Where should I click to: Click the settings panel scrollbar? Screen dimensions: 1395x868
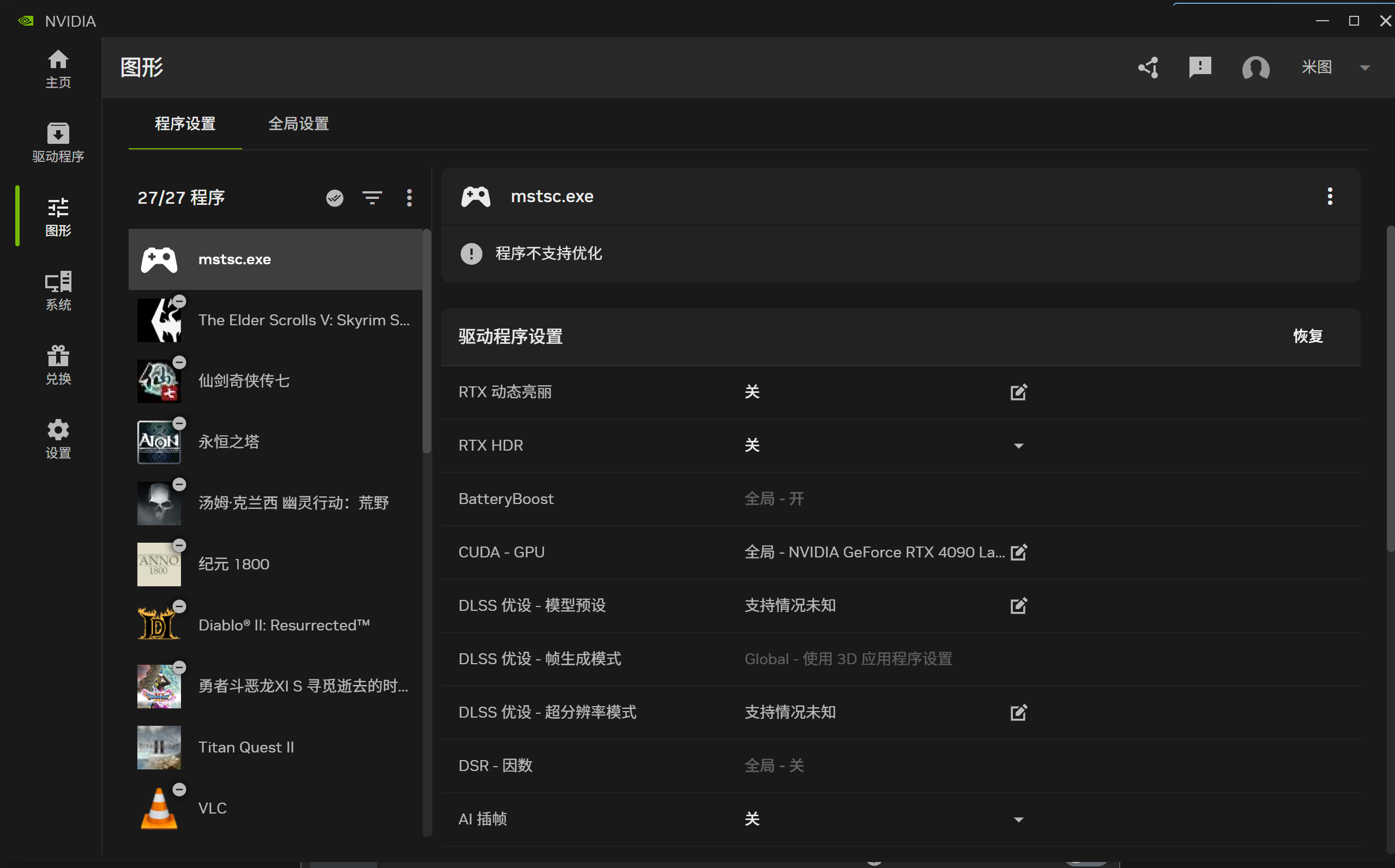(1391, 389)
